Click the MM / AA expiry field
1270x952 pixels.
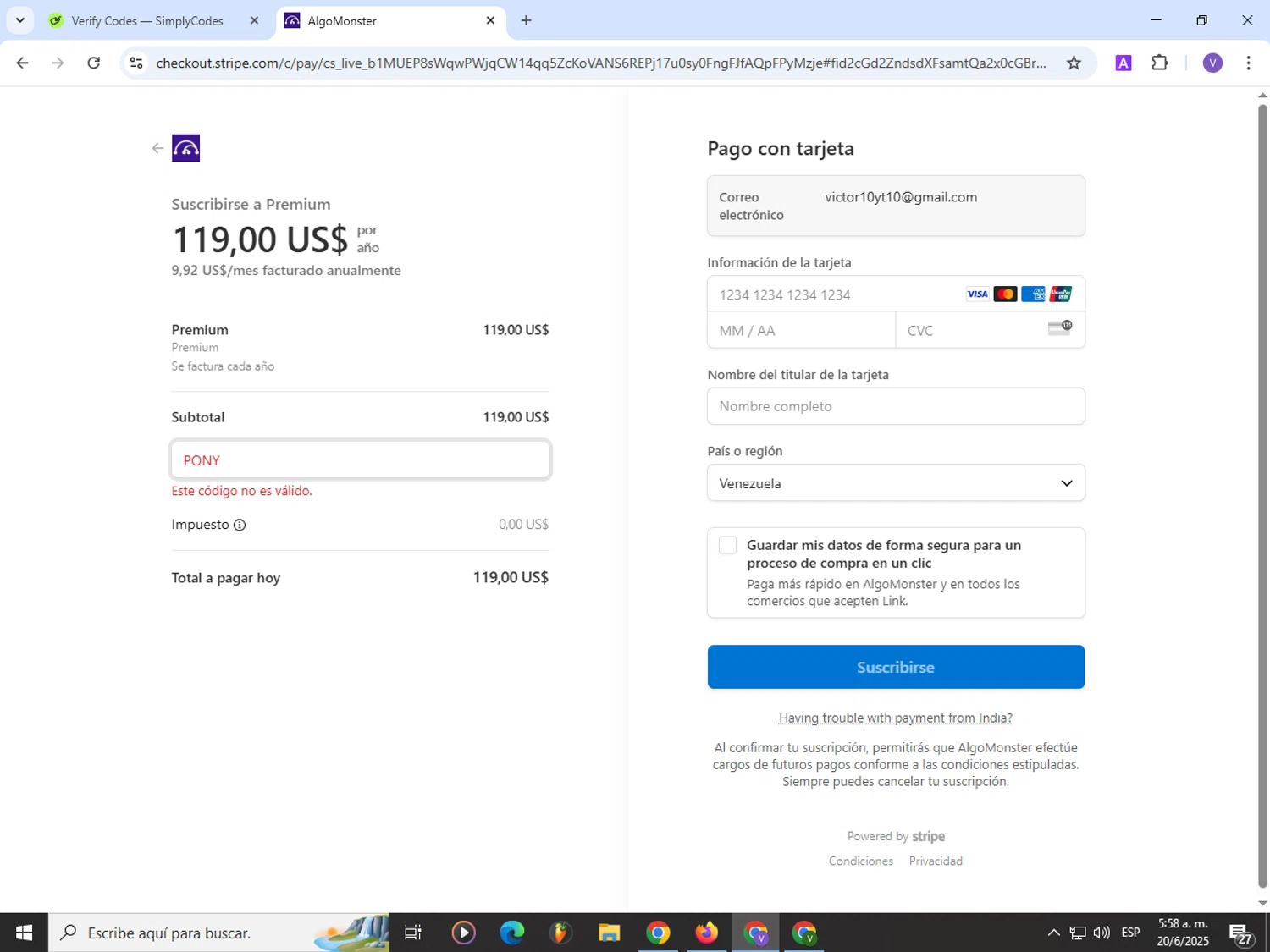click(802, 330)
